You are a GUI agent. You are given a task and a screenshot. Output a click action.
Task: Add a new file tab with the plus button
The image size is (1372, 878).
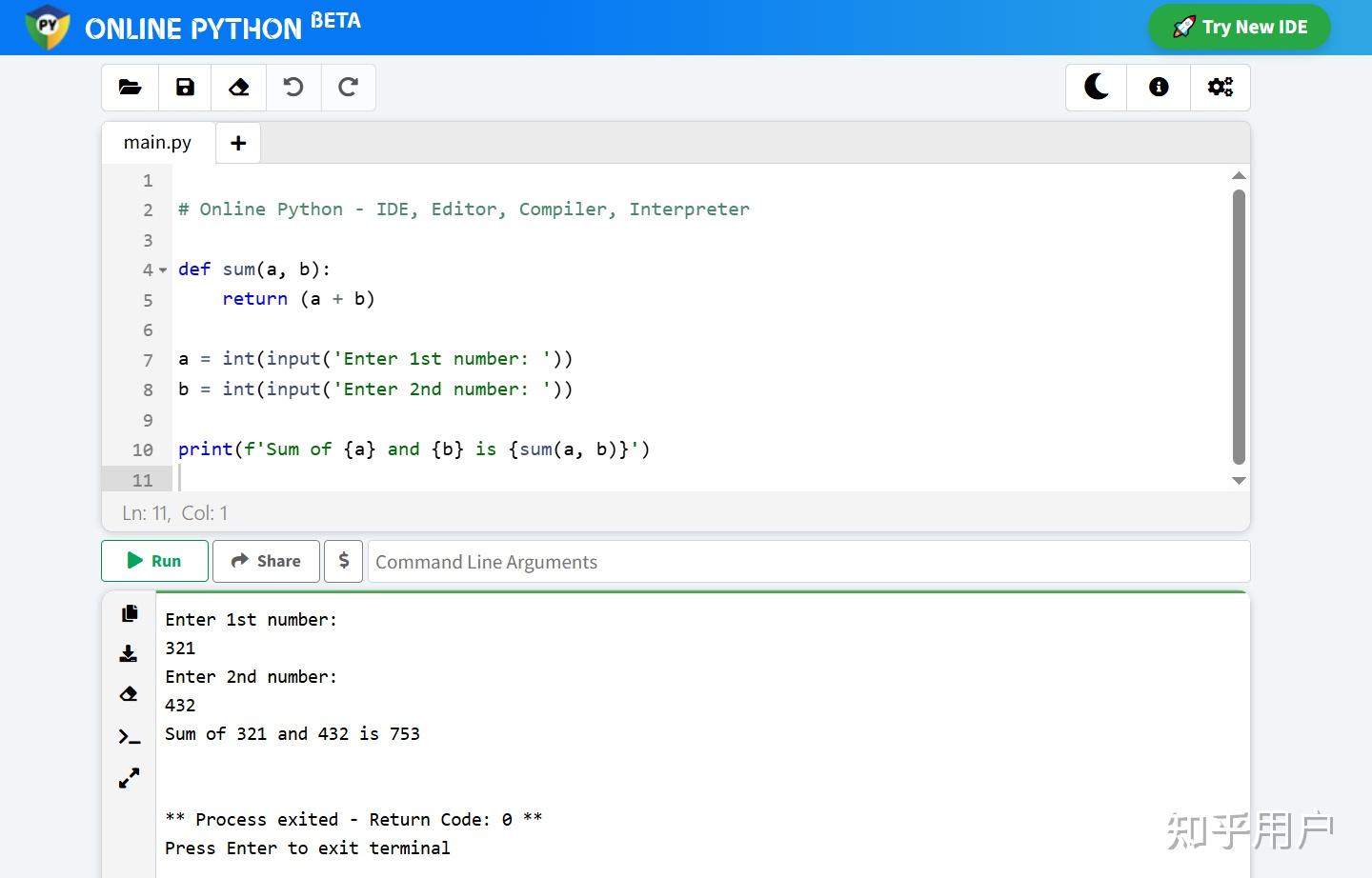(238, 143)
